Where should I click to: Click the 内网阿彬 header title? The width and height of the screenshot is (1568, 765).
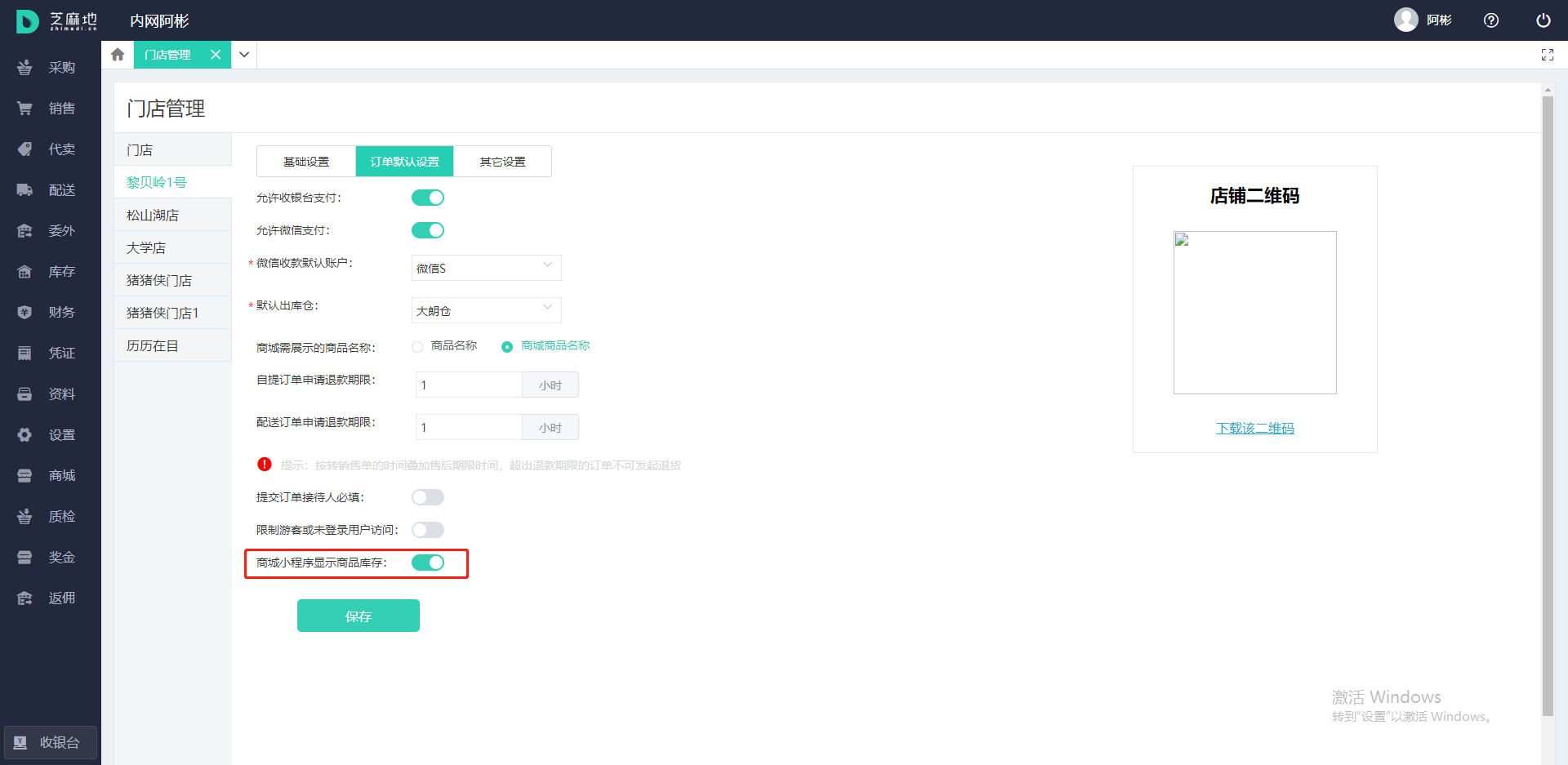pos(159,20)
